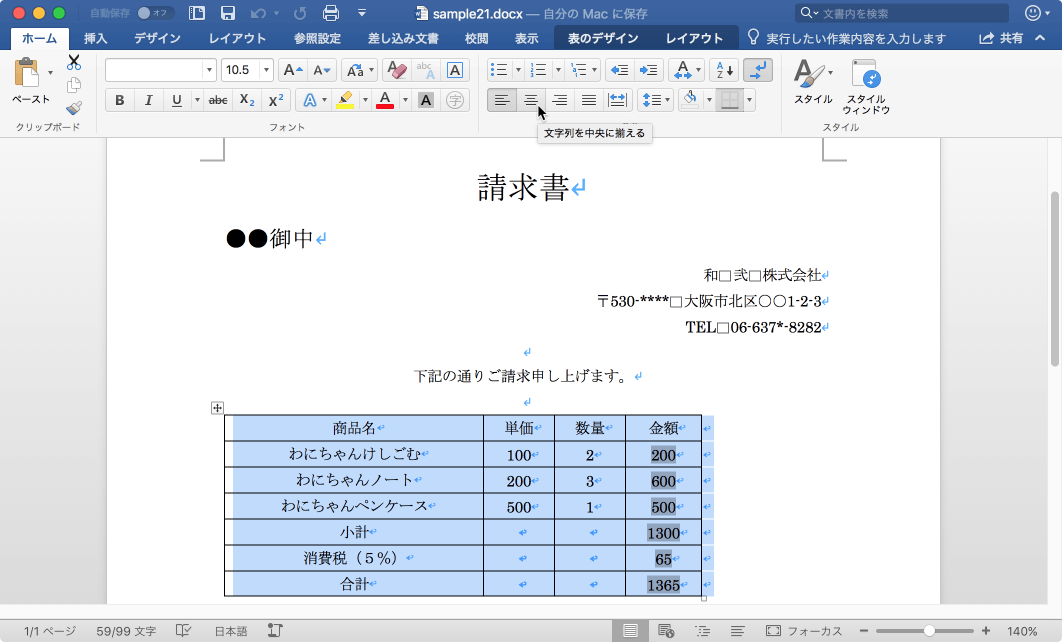Apply subscript formatting

tap(247, 100)
